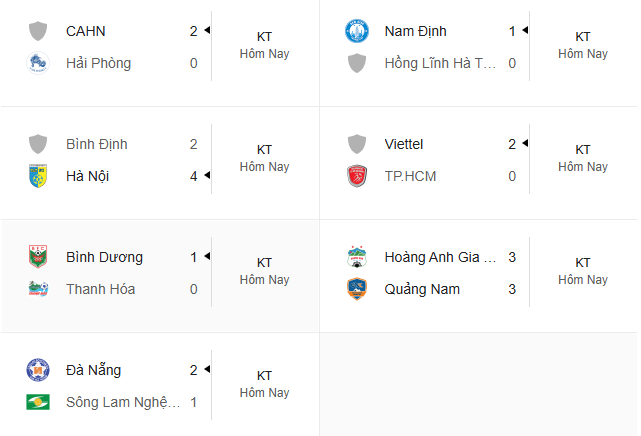Select the Sông Lam Nghệ An green logo
The width and height of the screenshot is (641, 436).
click(x=38, y=402)
